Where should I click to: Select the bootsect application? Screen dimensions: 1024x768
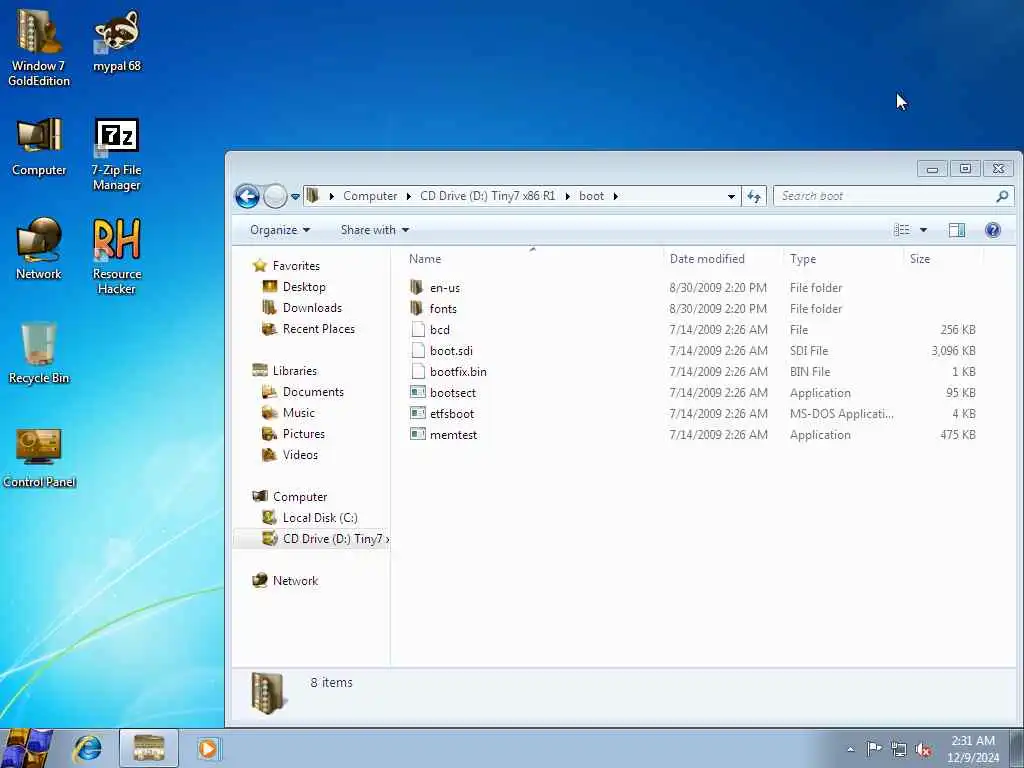tap(453, 392)
